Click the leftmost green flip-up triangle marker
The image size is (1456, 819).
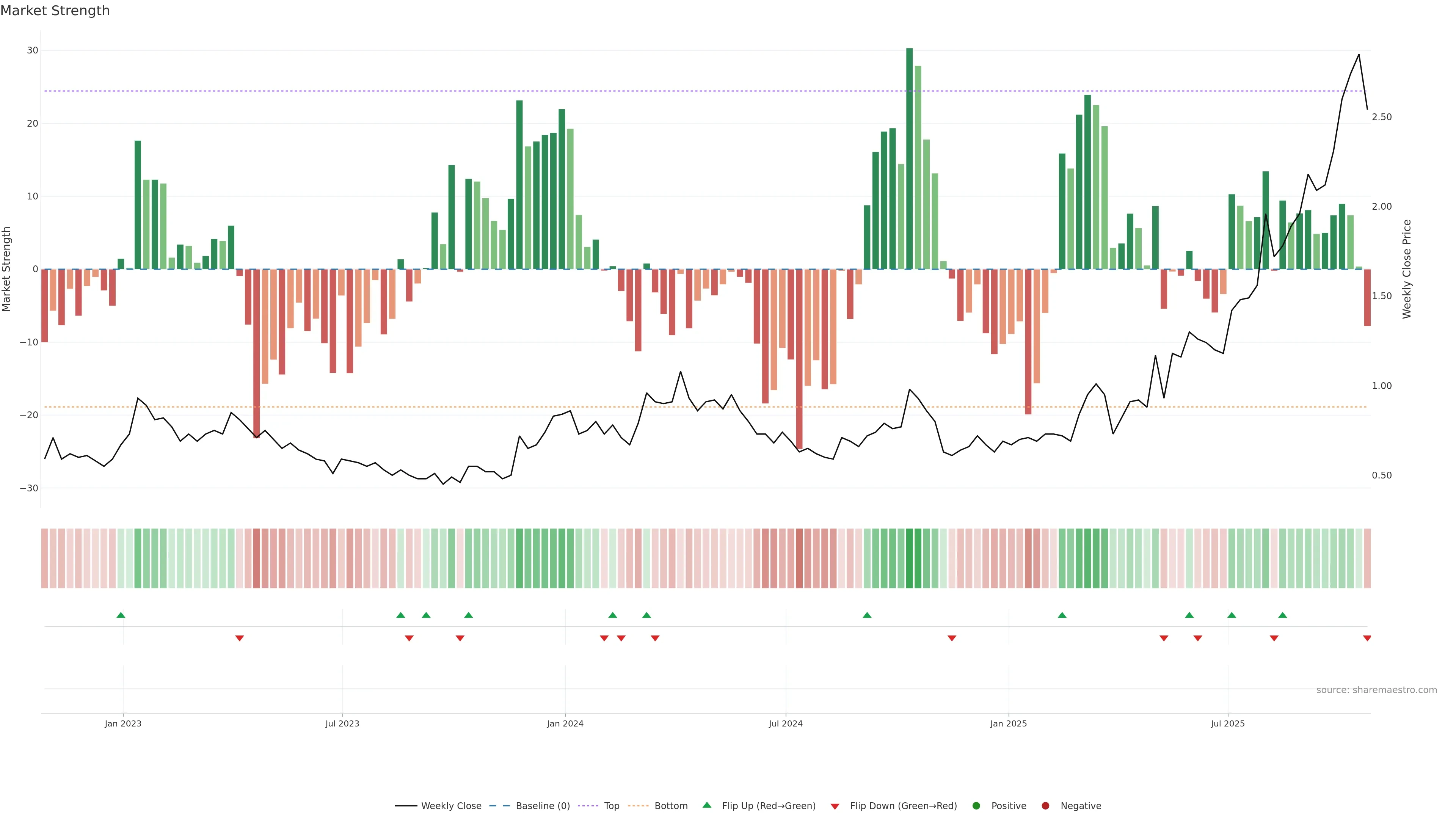pos(121,615)
